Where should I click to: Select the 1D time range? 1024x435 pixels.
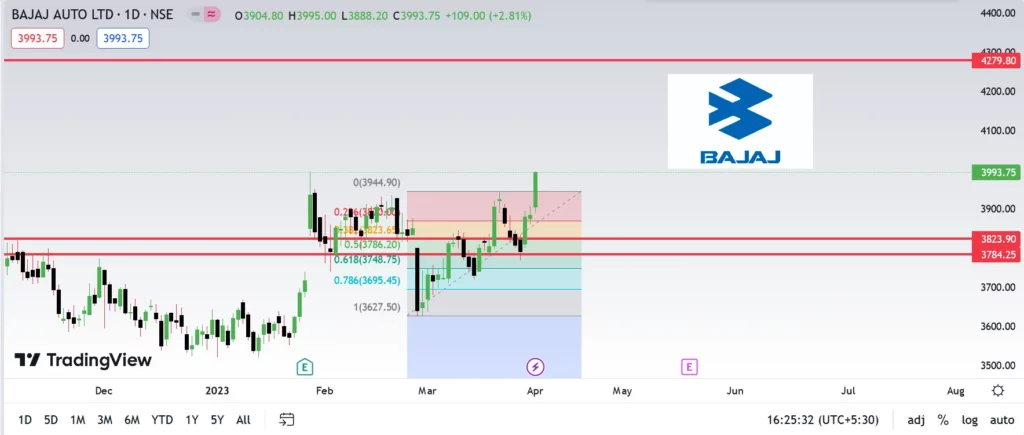tap(25, 420)
